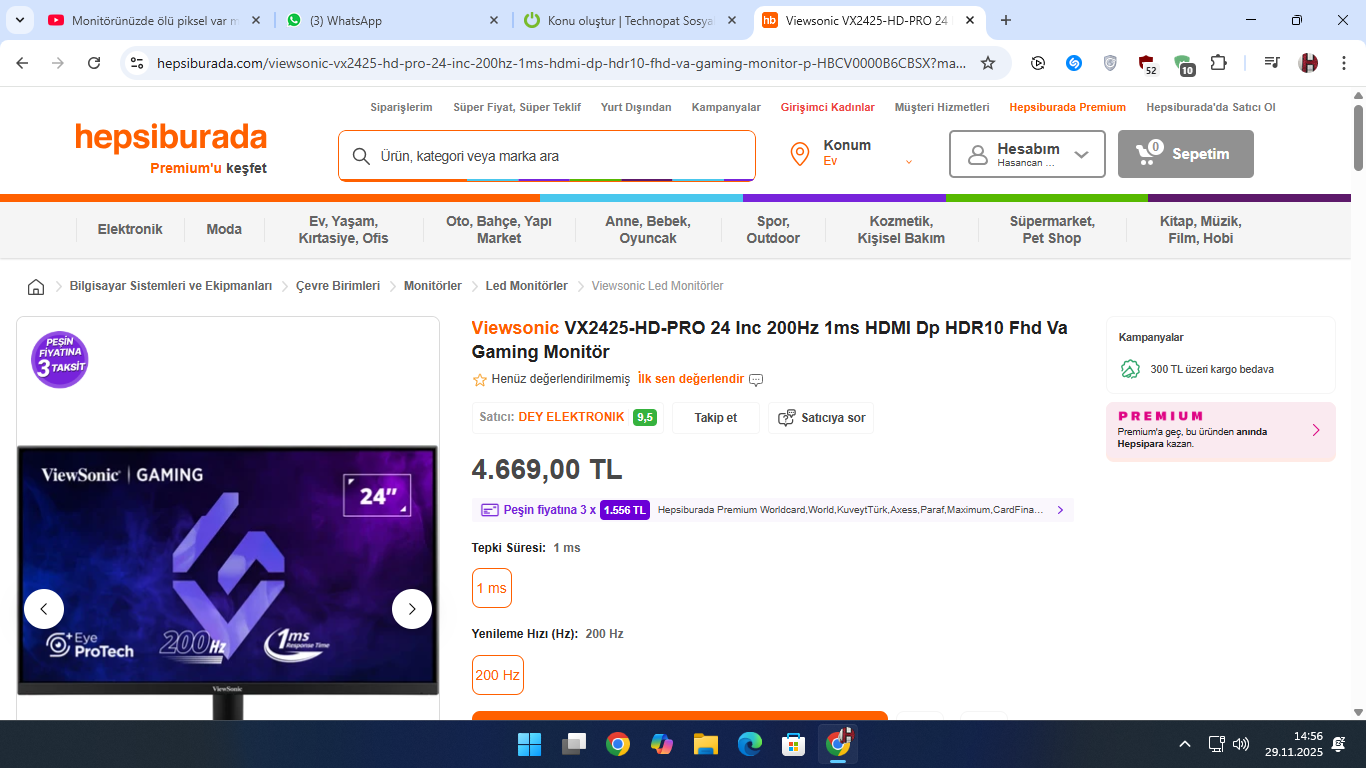1366x768 pixels.
Task: Select the 200 Hz refresh rate option
Action: 498,675
